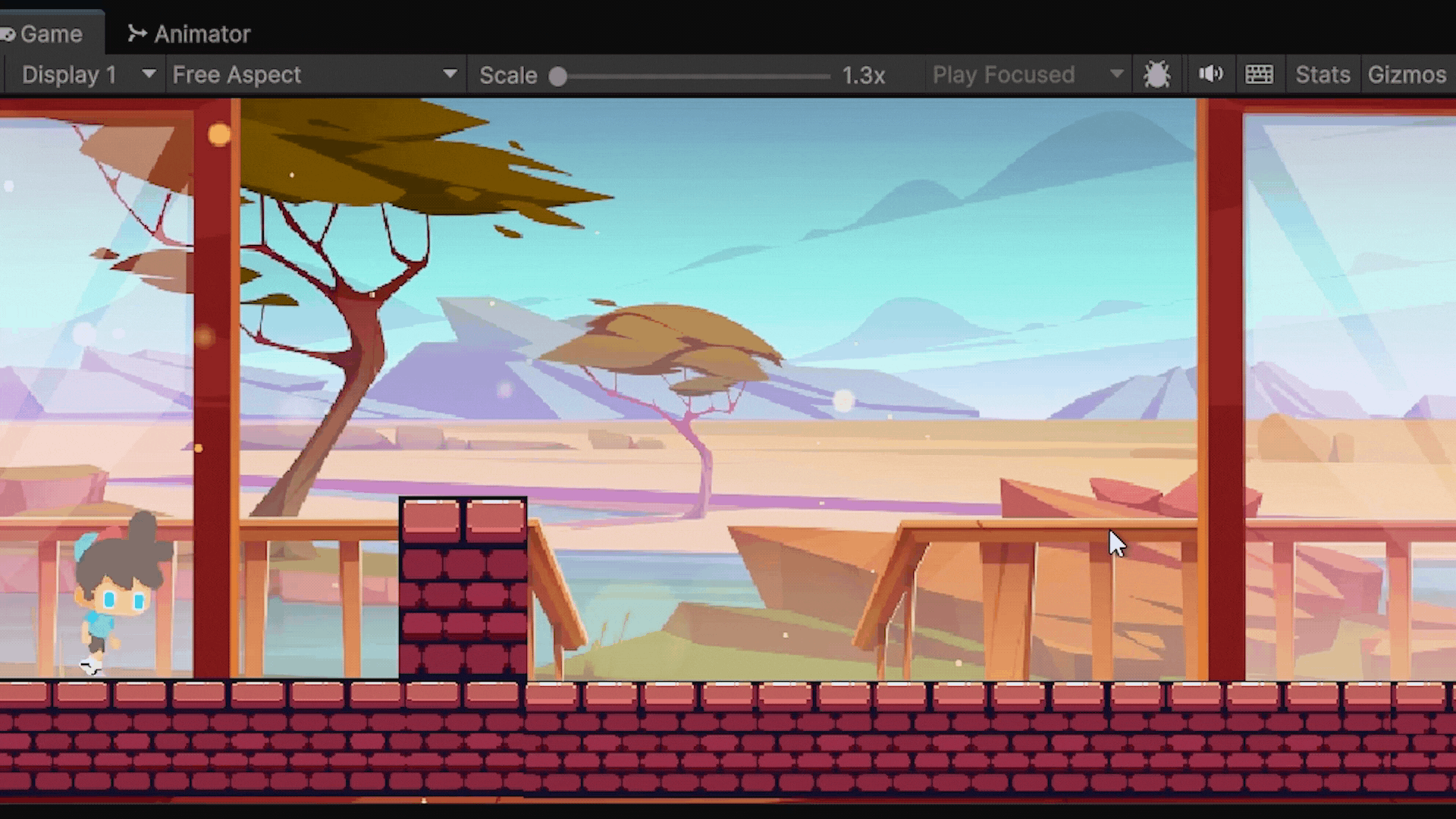Select the Game tab
Image resolution: width=1456 pixels, height=819 pixels.
click(x=50, y=34)
